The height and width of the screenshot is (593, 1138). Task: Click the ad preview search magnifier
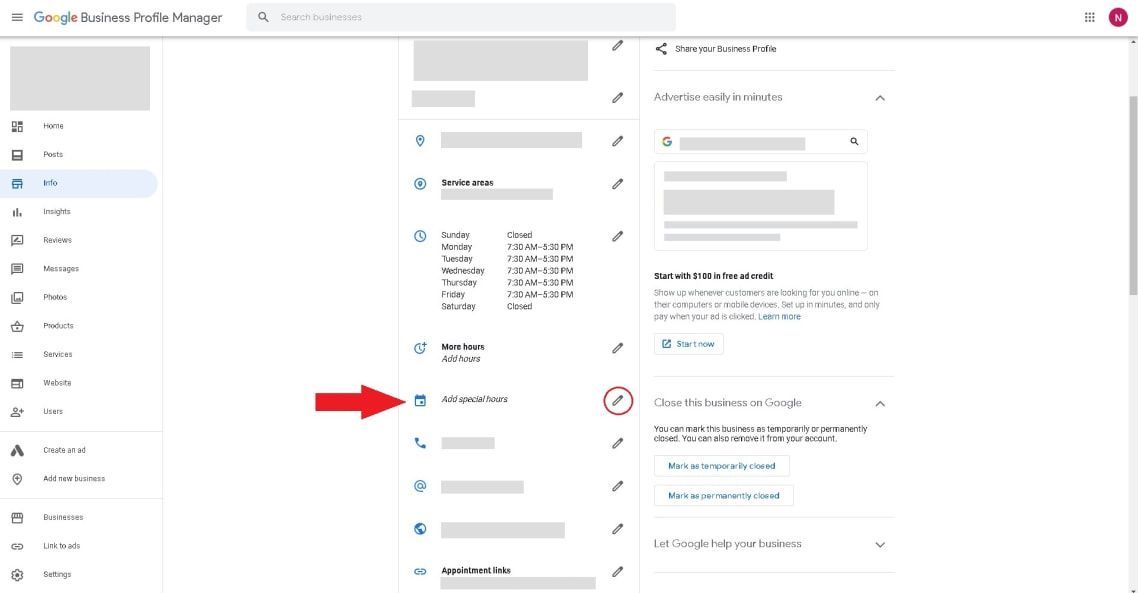(854, 142)
